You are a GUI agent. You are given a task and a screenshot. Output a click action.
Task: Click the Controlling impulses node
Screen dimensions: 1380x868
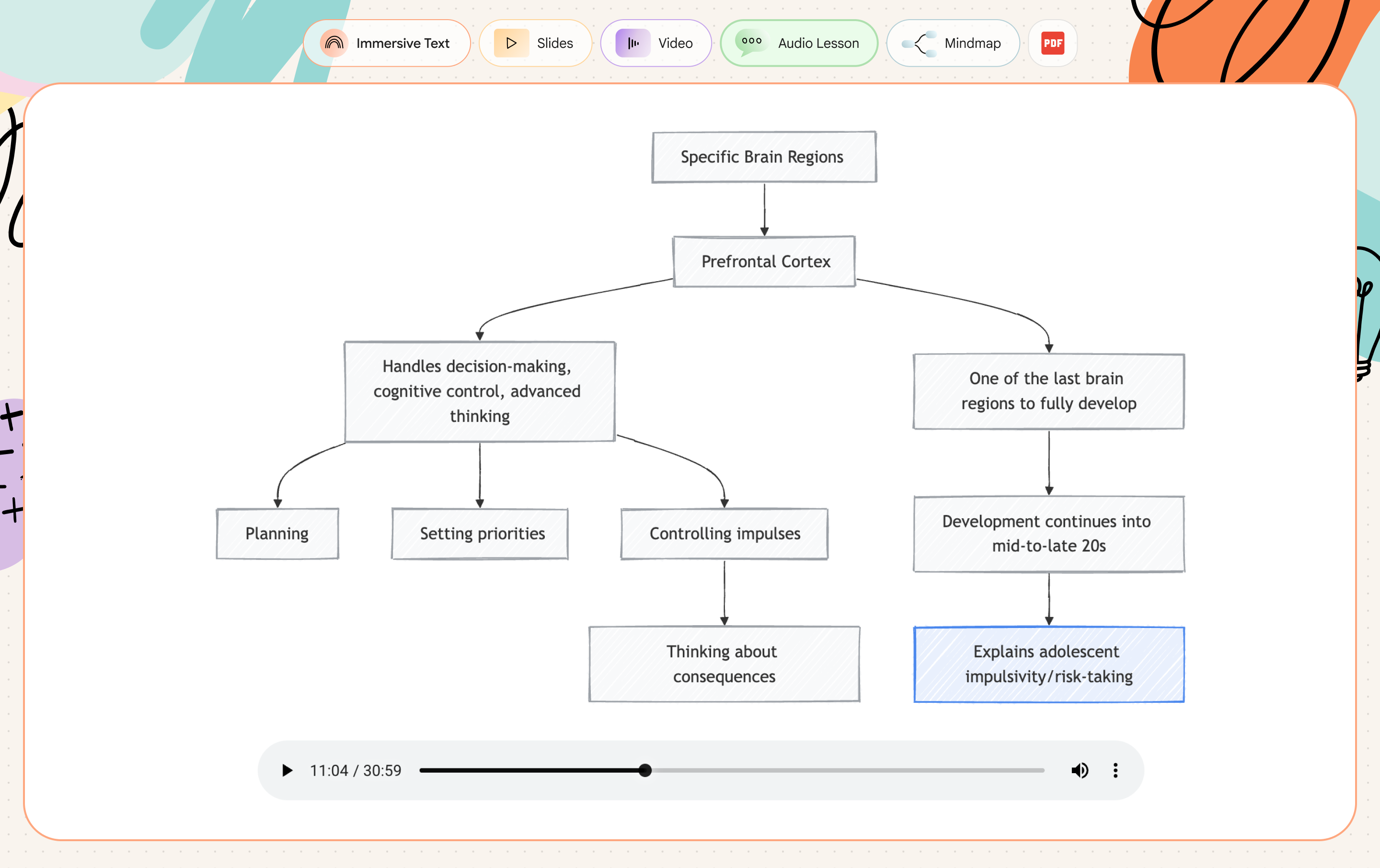point(724,534)
